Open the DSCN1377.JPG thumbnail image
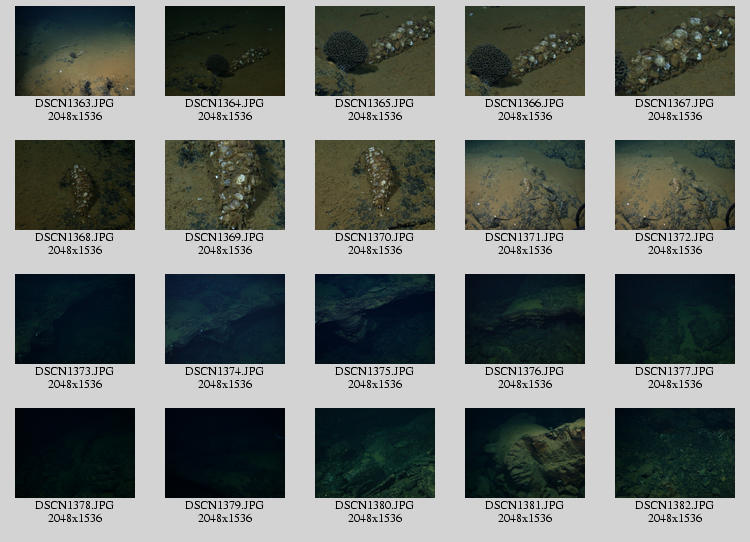 point(675,319)
